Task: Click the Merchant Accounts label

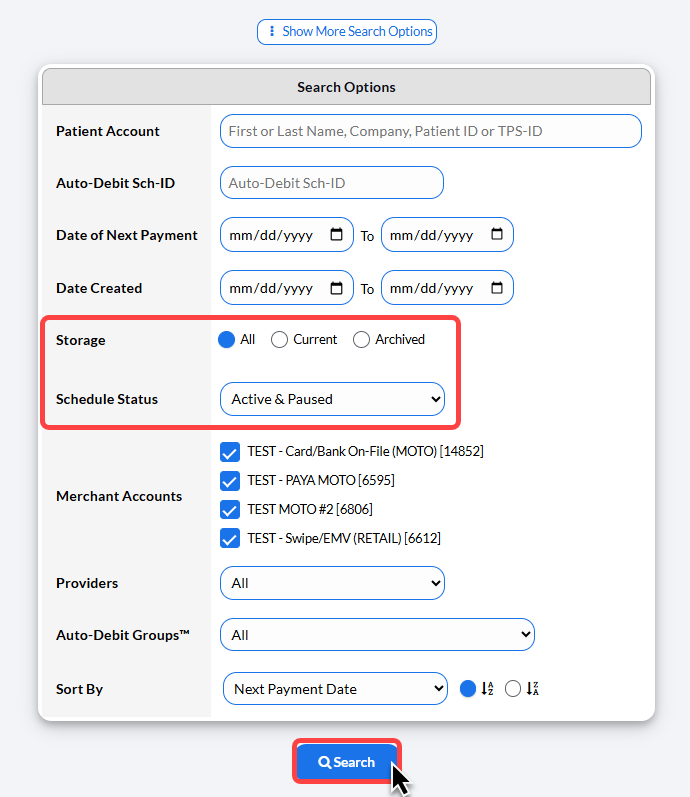Action: 119,496
